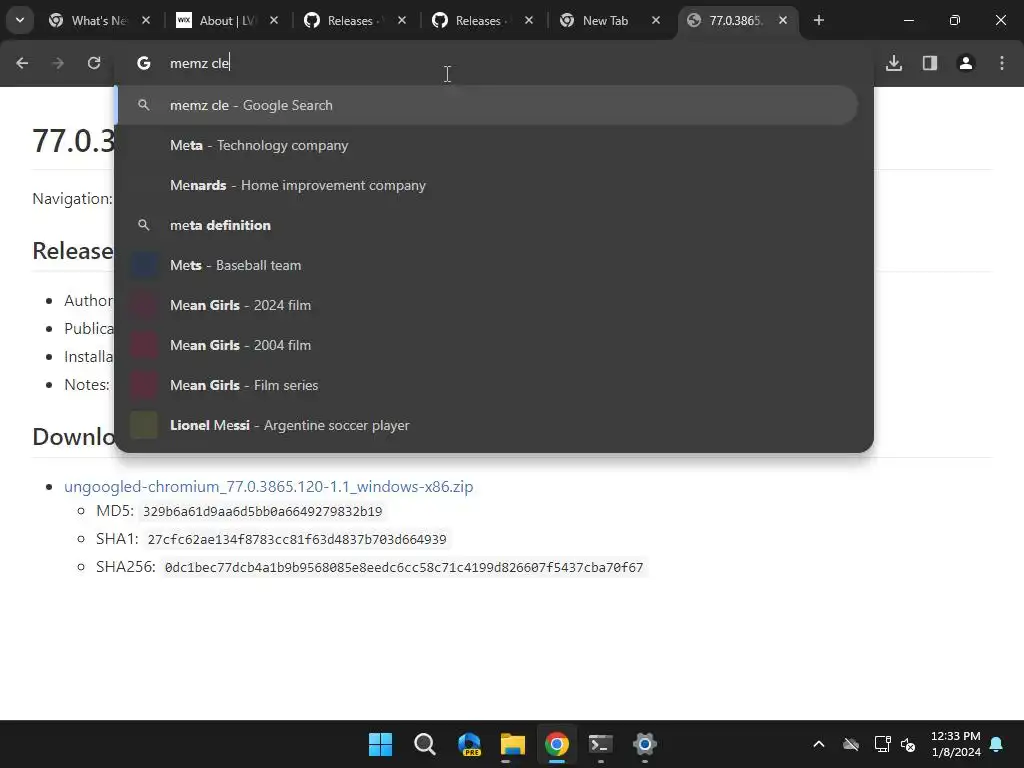Launch Edge preview from the taskbar

pyautogui.click(x=469, y=744)
